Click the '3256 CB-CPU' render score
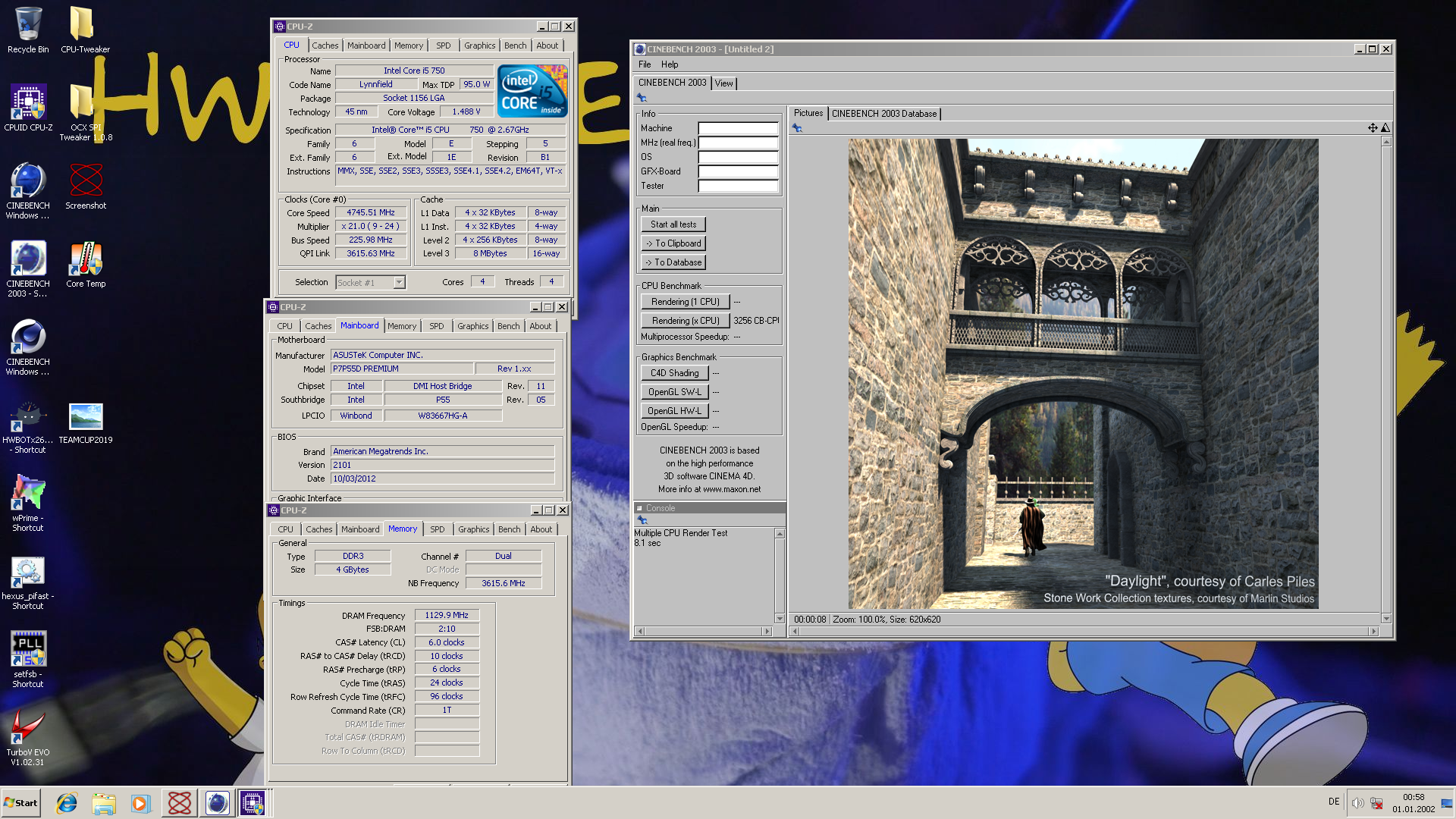The image size is (1456, 819). click(x=756, y=321)
